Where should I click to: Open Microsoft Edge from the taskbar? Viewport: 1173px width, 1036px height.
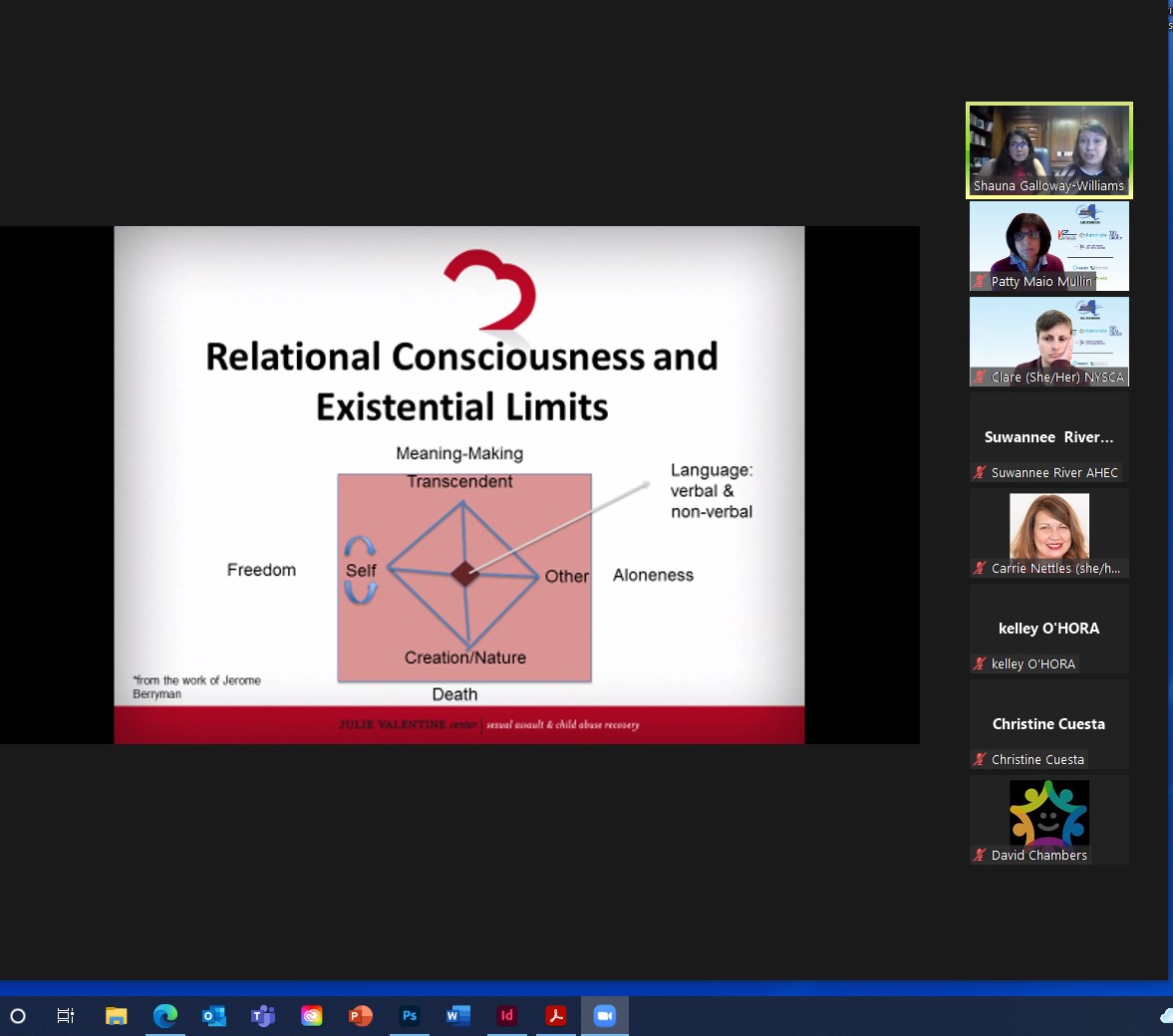165,1015
